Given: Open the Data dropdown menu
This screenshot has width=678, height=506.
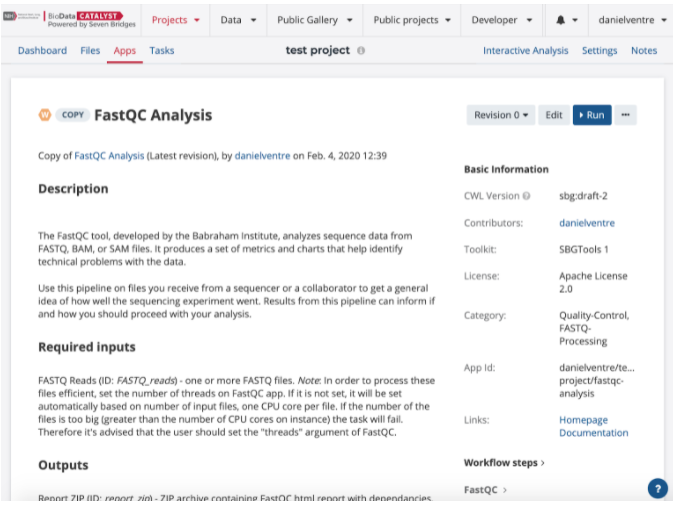Looking at the screenshot, I should coord(238,20).
